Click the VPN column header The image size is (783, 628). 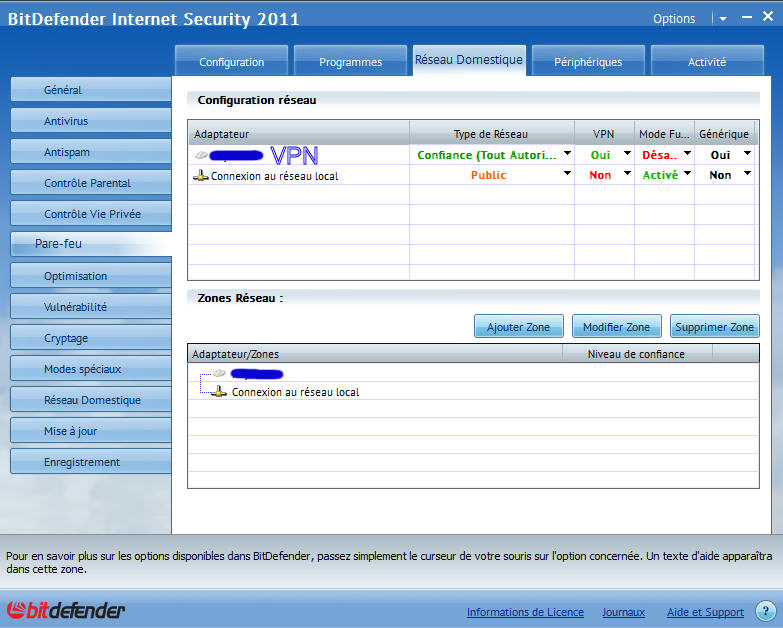604,134
